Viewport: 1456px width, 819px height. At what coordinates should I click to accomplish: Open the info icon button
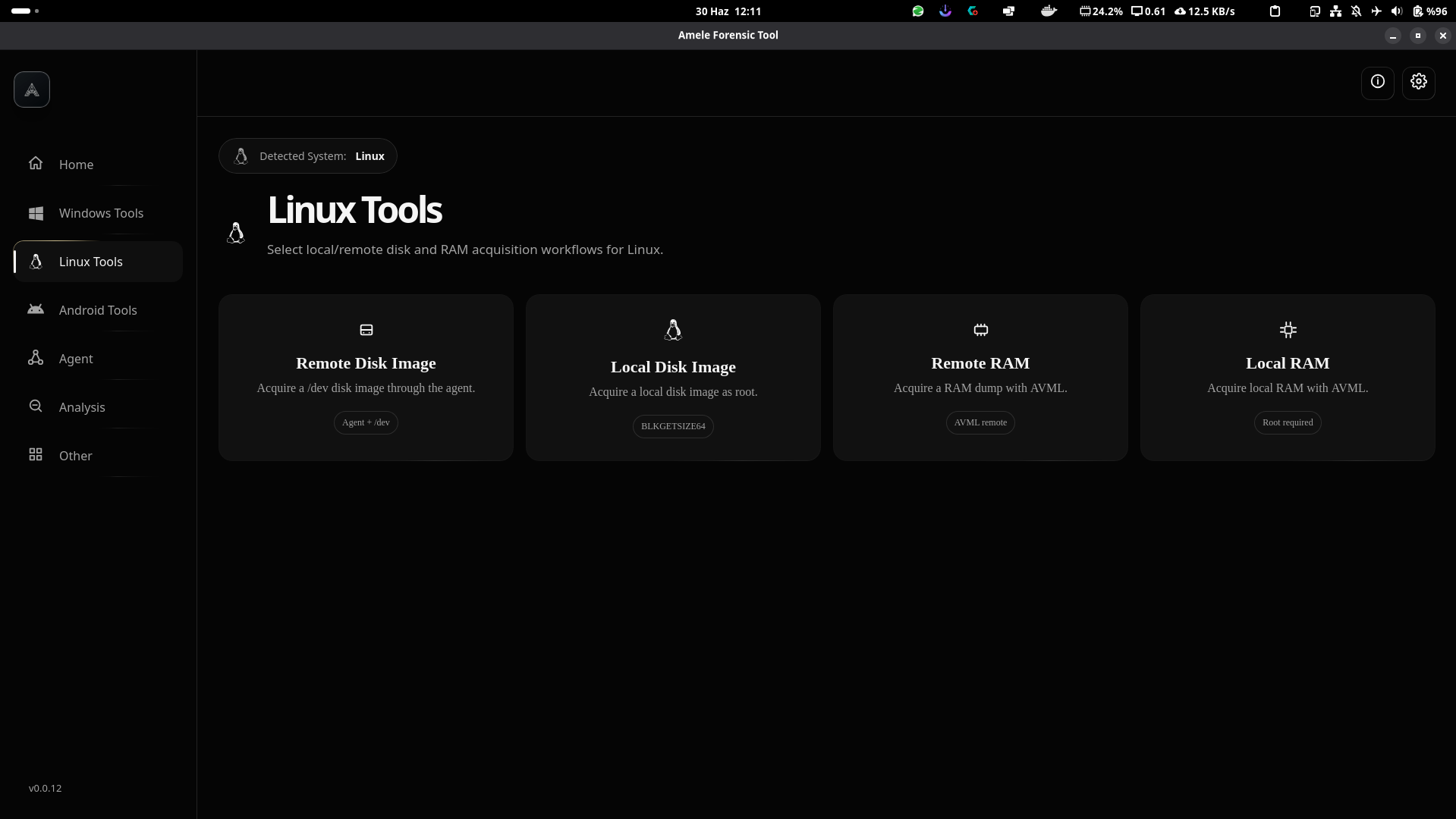coord(1377,82)
